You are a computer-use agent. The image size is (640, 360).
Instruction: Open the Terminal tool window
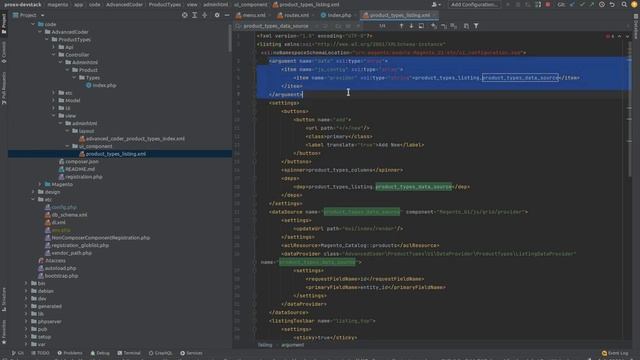coord(129,353)
